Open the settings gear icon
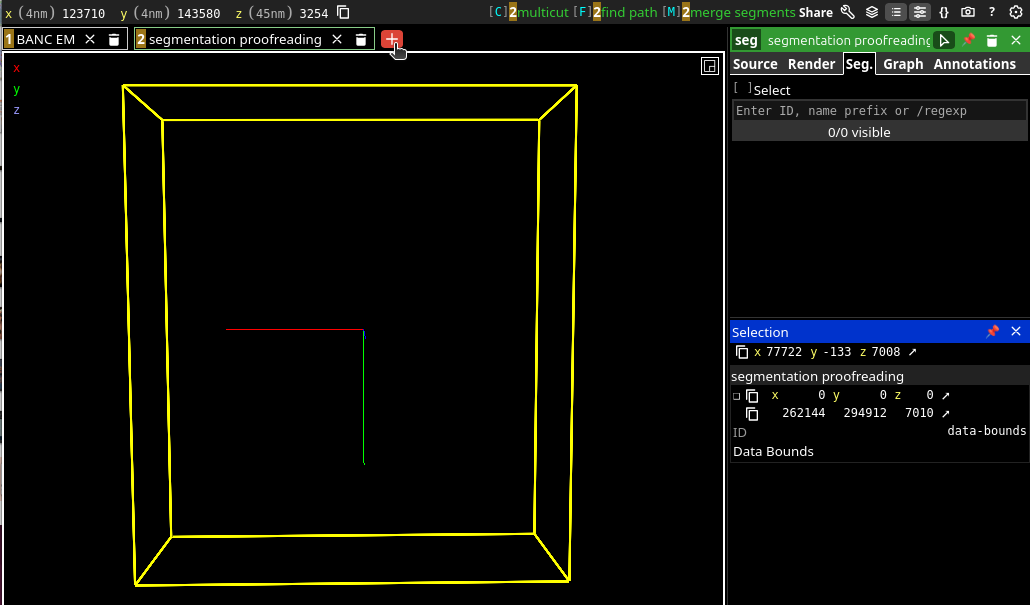 (1016, 12)
